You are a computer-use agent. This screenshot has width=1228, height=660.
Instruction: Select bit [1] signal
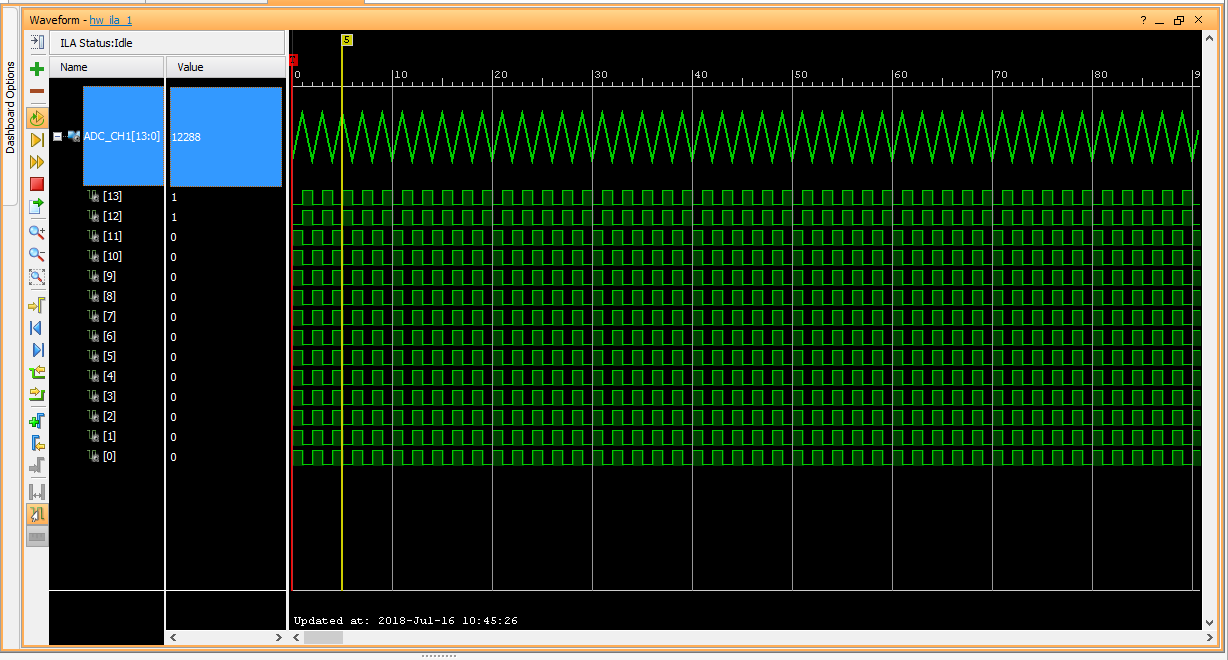point(109,436)
